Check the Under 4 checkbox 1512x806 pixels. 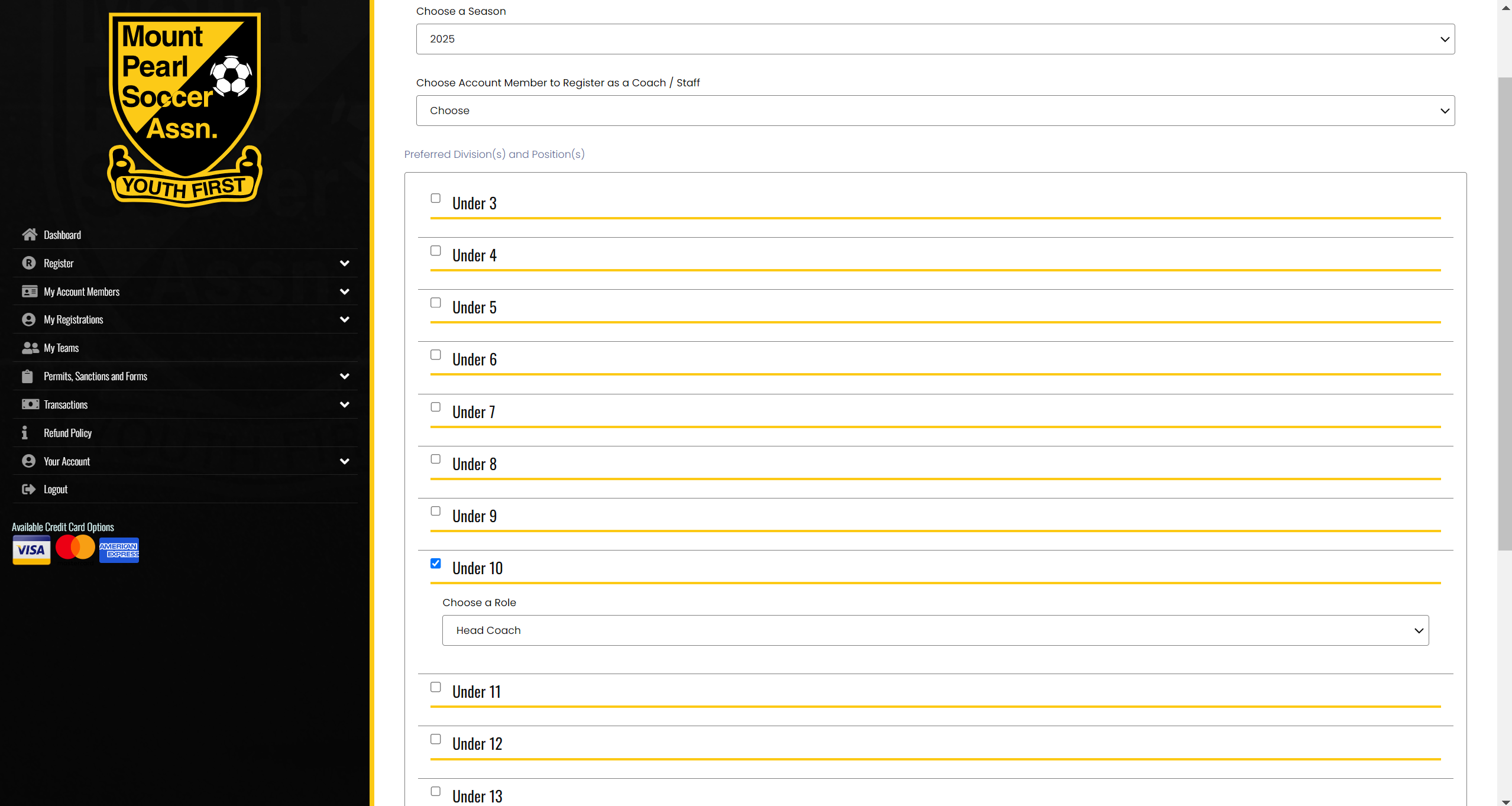(x=436, y=251)
